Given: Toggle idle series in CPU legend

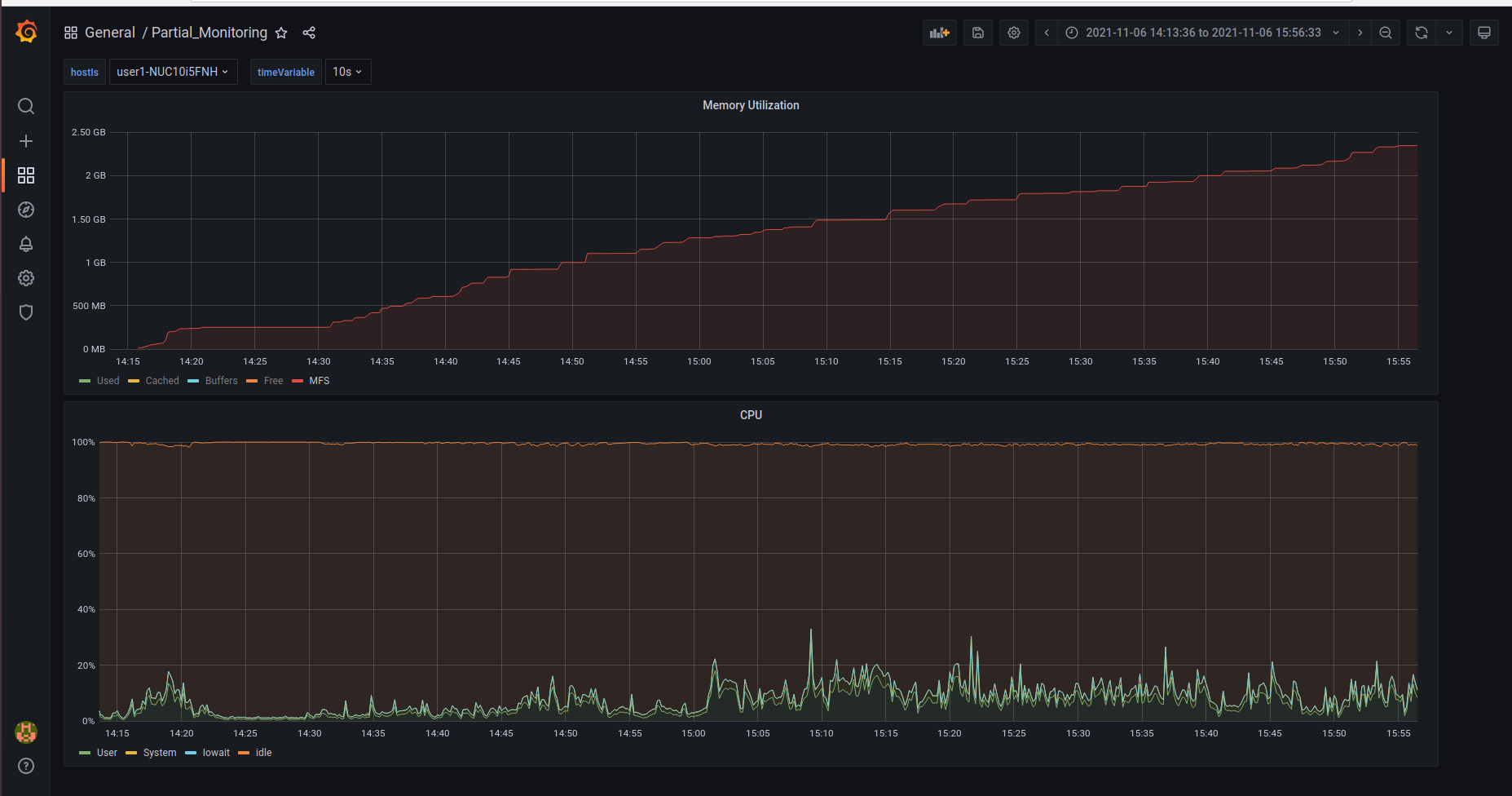Looking at the screenshot, I should point(263,753).
